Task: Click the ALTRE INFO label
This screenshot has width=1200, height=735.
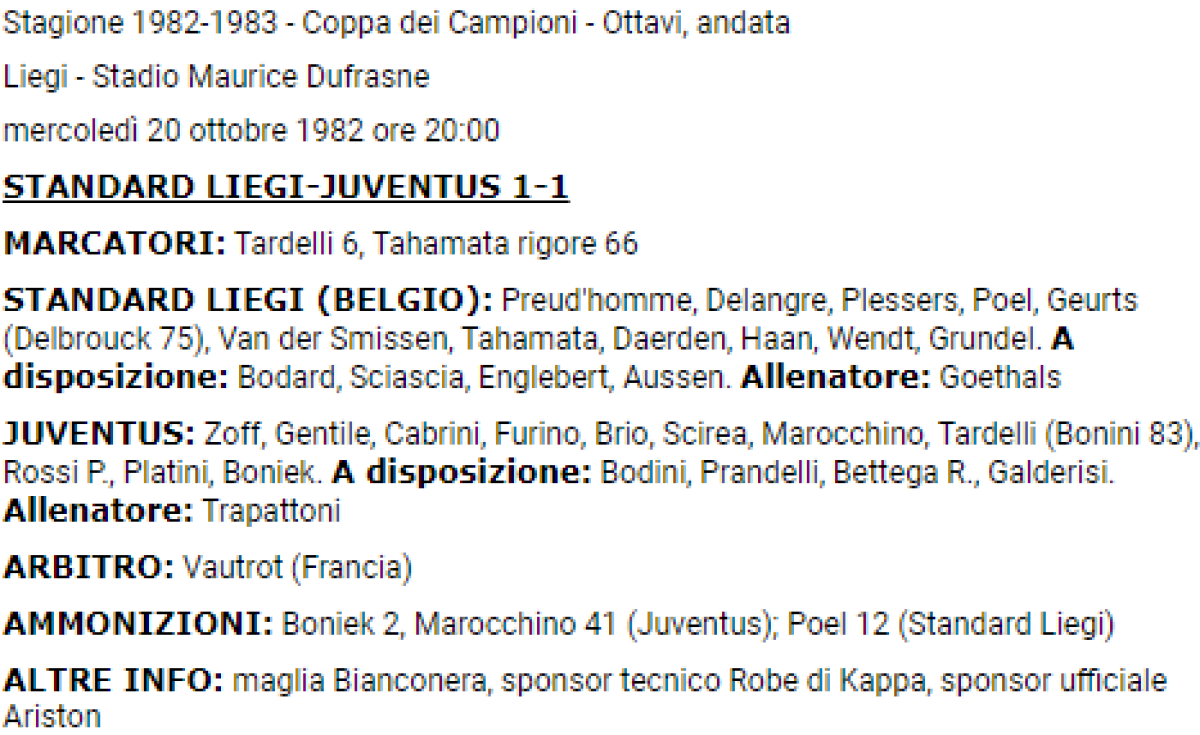Action: tap(113, 681)
